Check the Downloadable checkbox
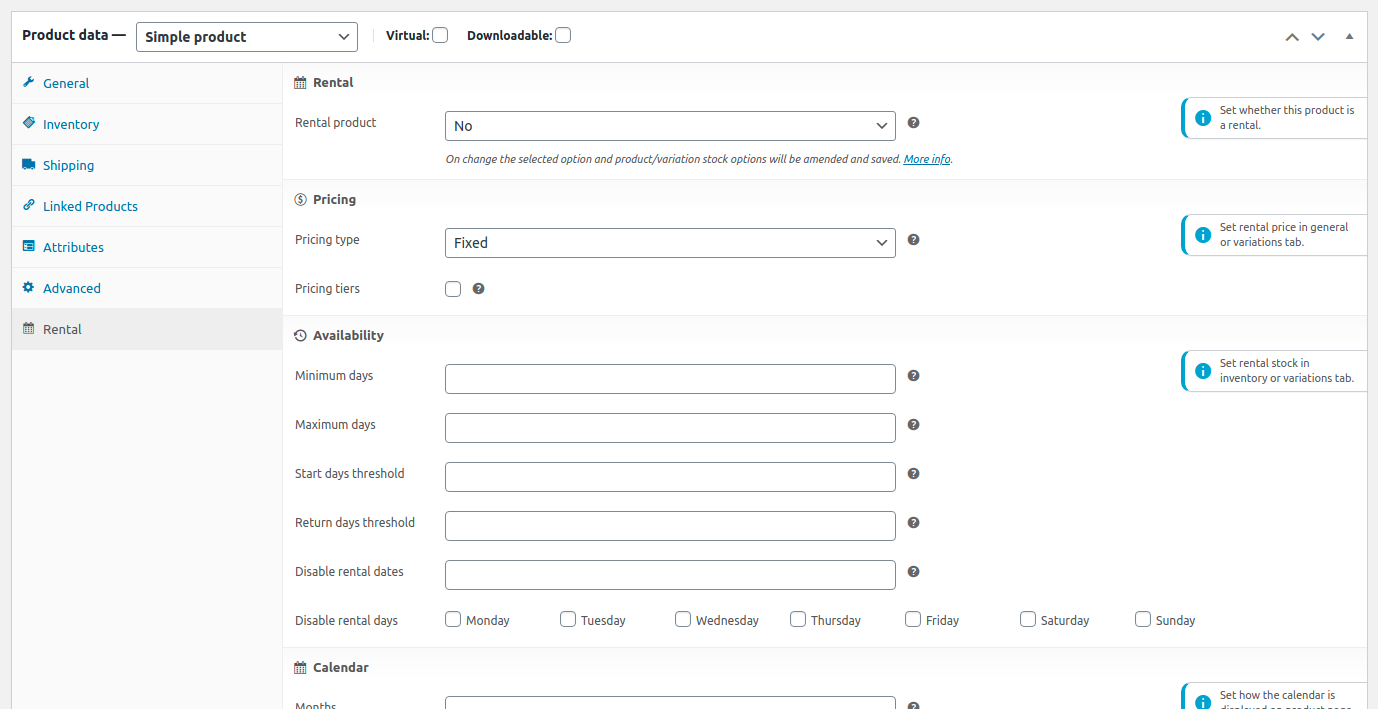The height and width of the screenshot is (709, 1378). point(562,34)
